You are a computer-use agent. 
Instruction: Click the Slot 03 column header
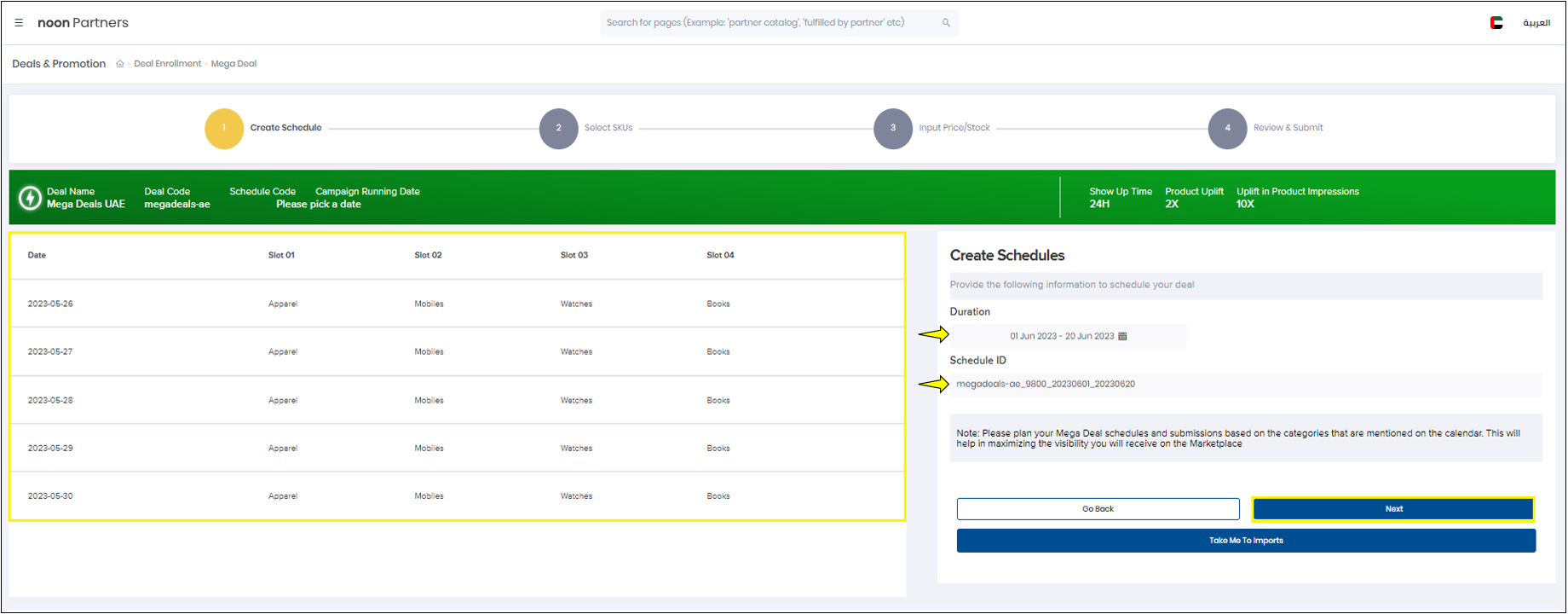click(574, 255)
